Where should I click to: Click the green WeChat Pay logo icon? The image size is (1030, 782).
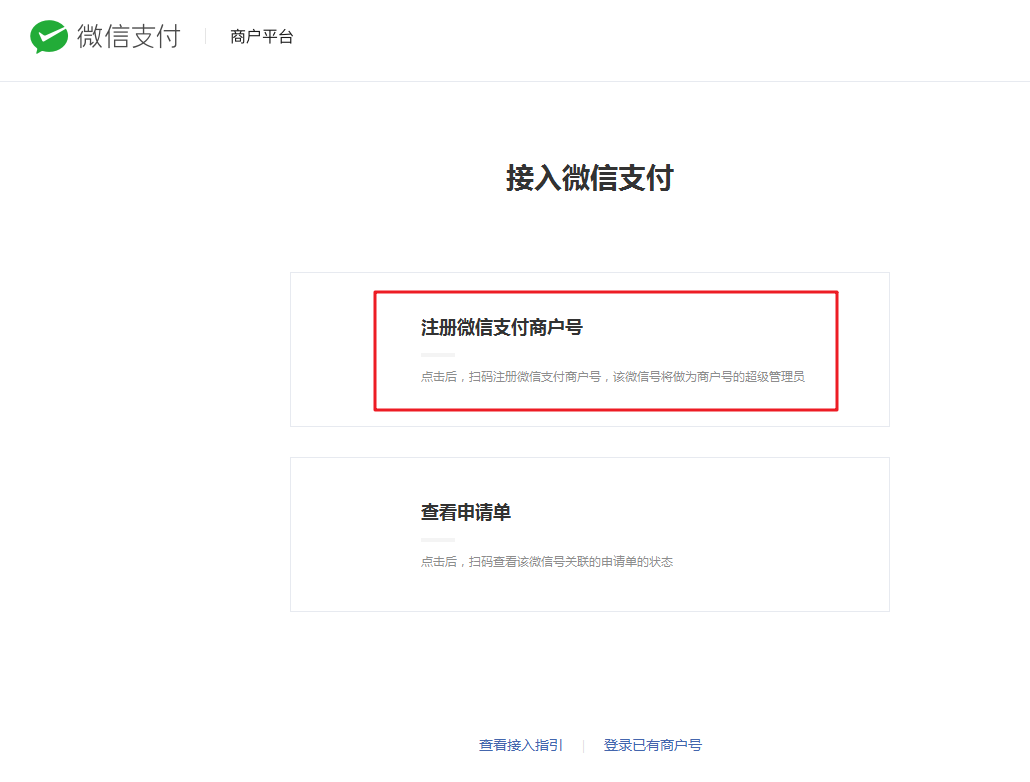click(48, 37)
